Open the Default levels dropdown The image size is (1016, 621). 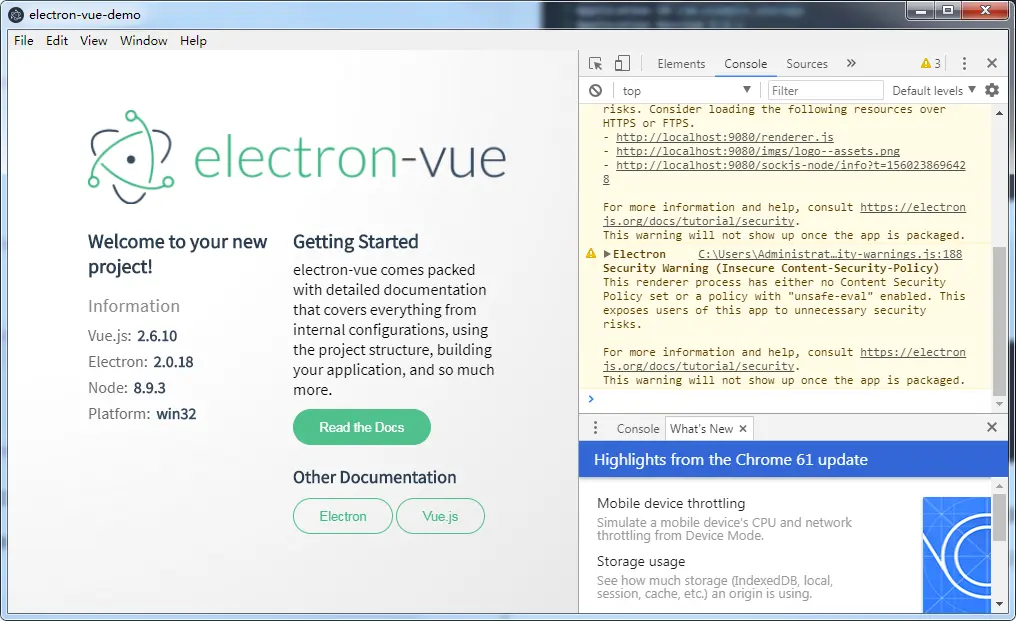pyautogui.click(x=934, y=91)
